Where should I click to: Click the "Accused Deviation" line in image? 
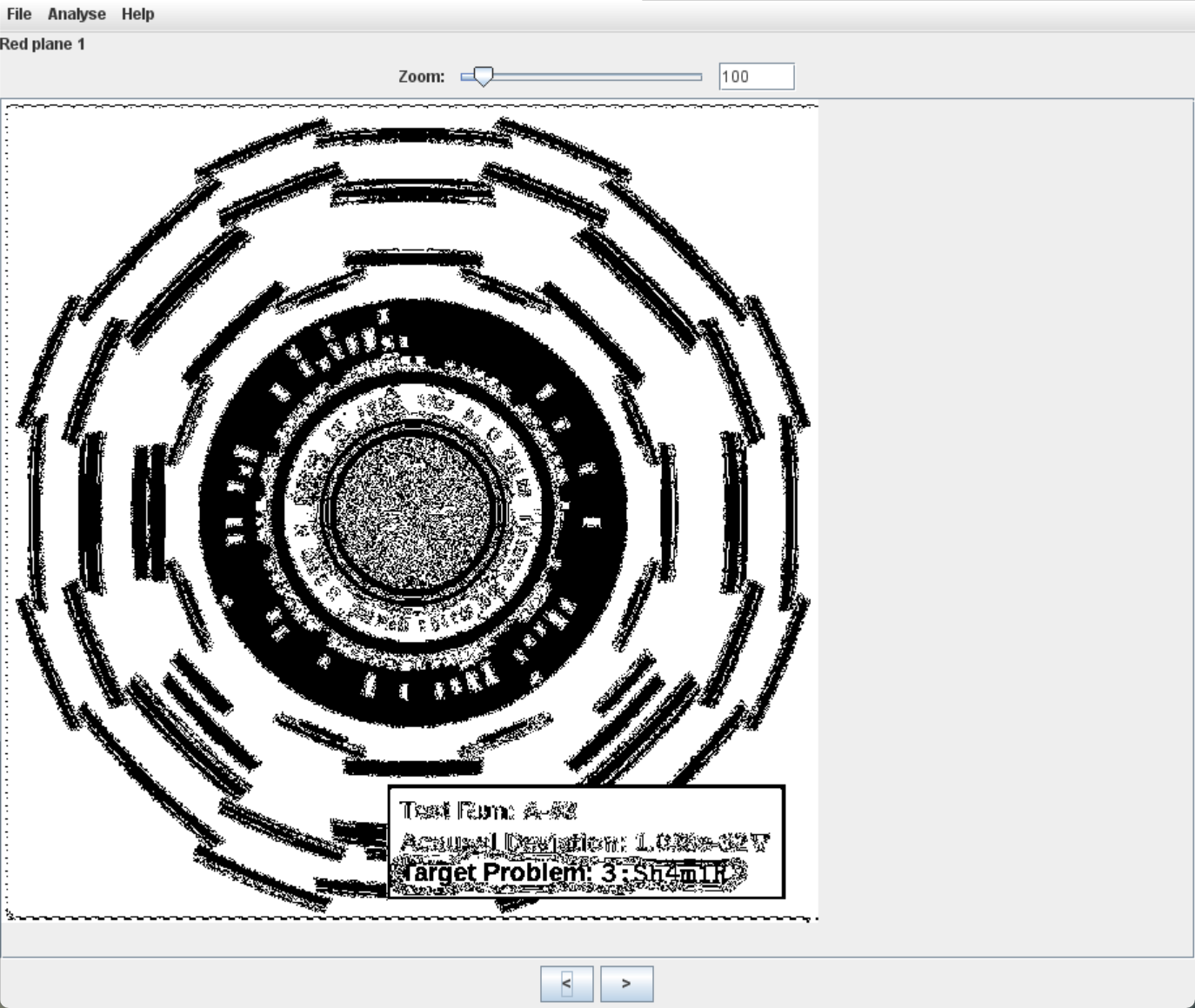pyautogui.click(x=584, y=842)
